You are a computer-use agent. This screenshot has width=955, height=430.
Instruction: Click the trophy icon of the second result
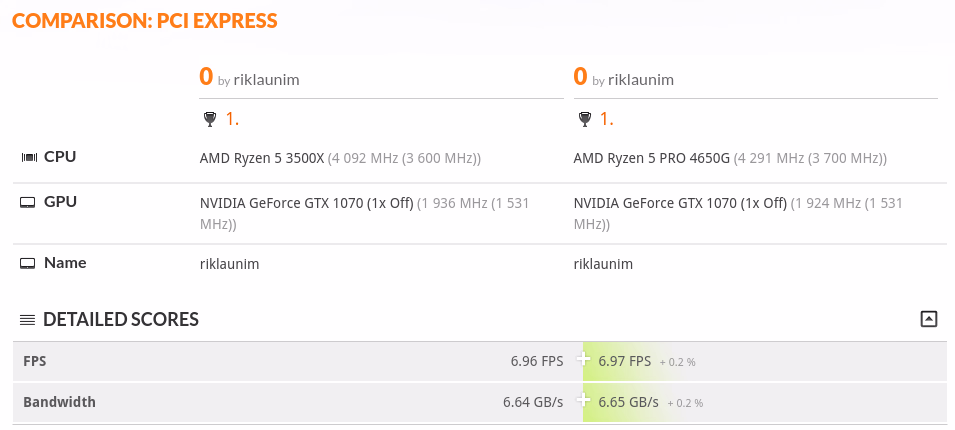point(584,119)
